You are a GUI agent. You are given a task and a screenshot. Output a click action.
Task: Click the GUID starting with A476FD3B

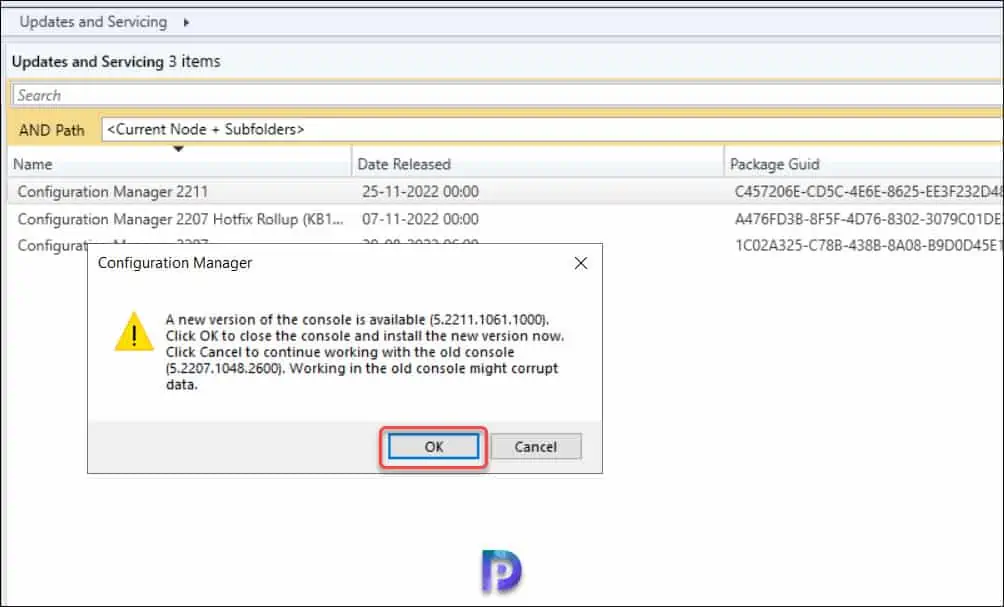(x=869, y=219)
